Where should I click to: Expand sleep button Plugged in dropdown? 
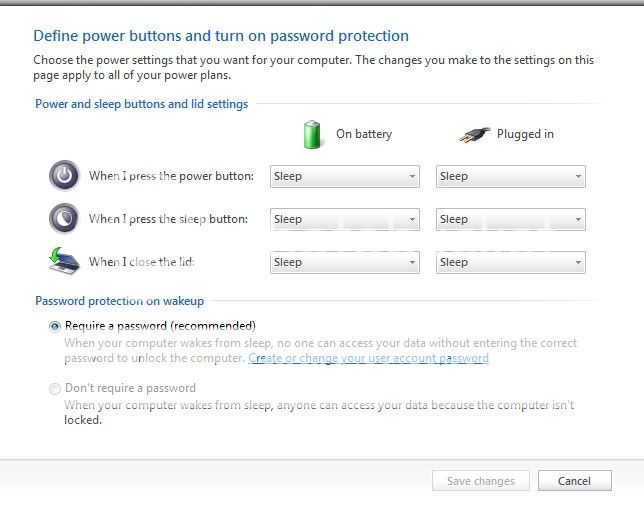coord(511,220)
